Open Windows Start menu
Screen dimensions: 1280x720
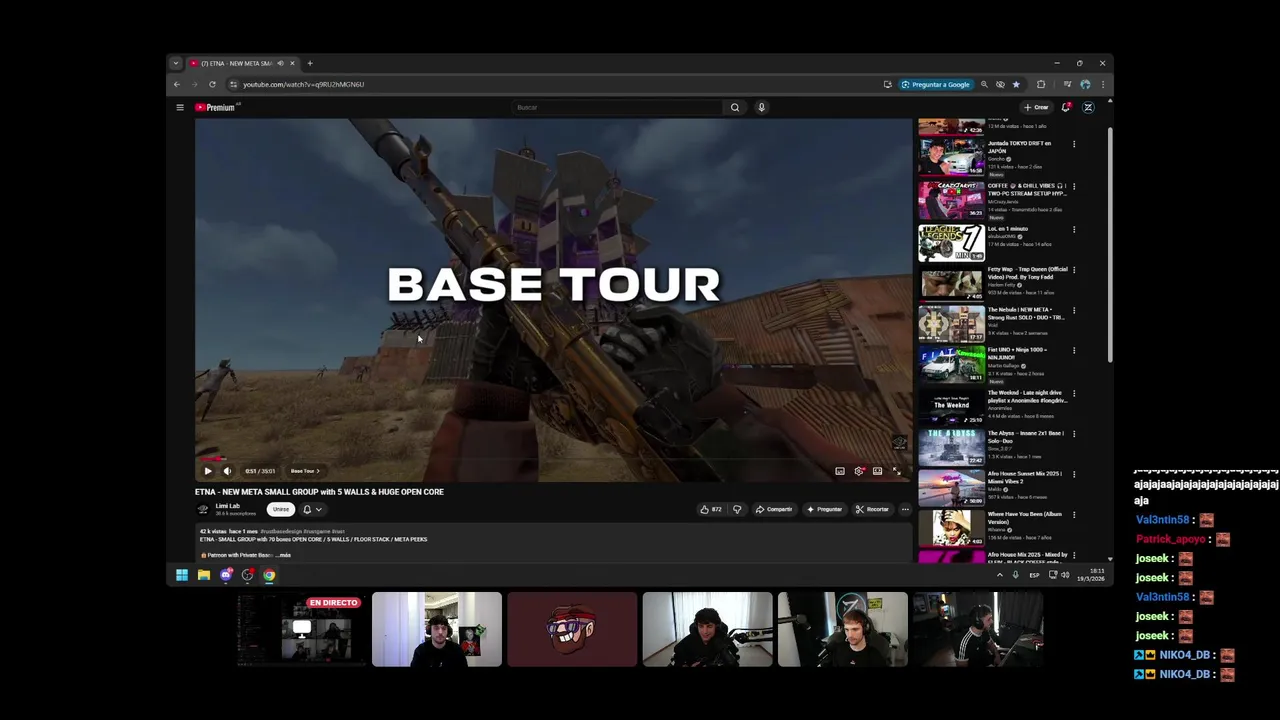(x=182, y=575)
